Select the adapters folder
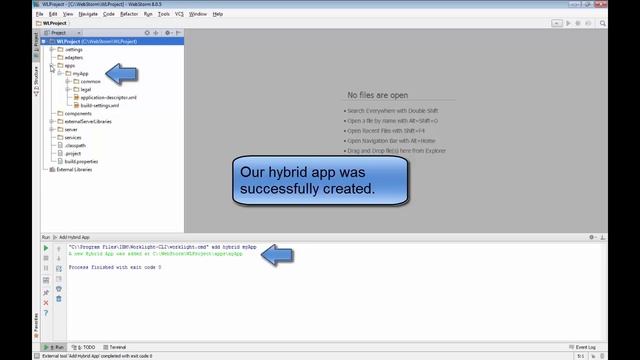Screen dimensions: 640x360 pyautogui.click(x=70, y=58)
